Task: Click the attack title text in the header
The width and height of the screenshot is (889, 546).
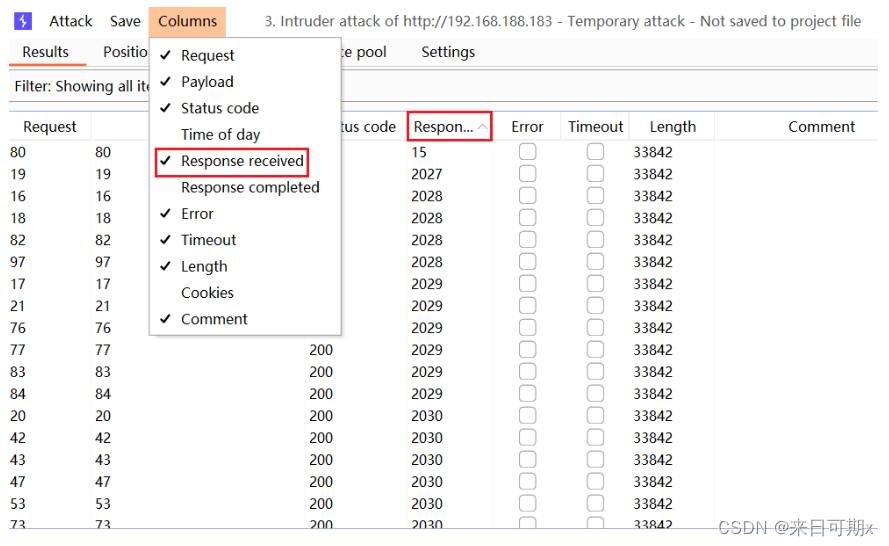Action: click(562, 22)
